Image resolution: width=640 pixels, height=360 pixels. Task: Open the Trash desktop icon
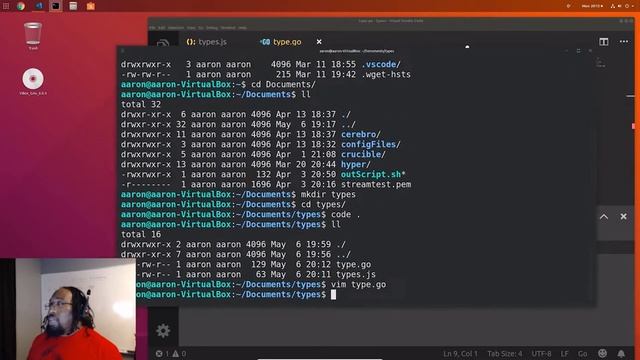[x=33, y=36]
